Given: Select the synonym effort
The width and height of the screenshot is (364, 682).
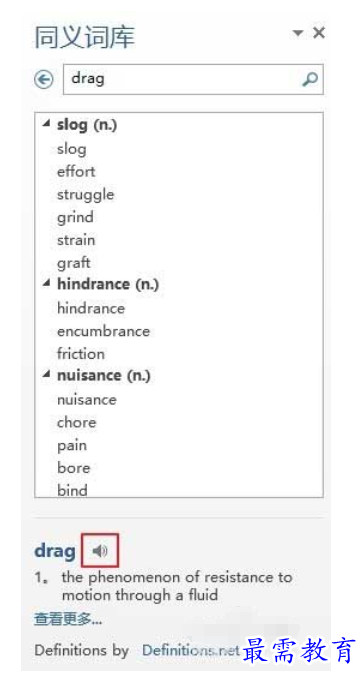Looking at the screenshot, I should pyautogui.click(x=76, y=171).
